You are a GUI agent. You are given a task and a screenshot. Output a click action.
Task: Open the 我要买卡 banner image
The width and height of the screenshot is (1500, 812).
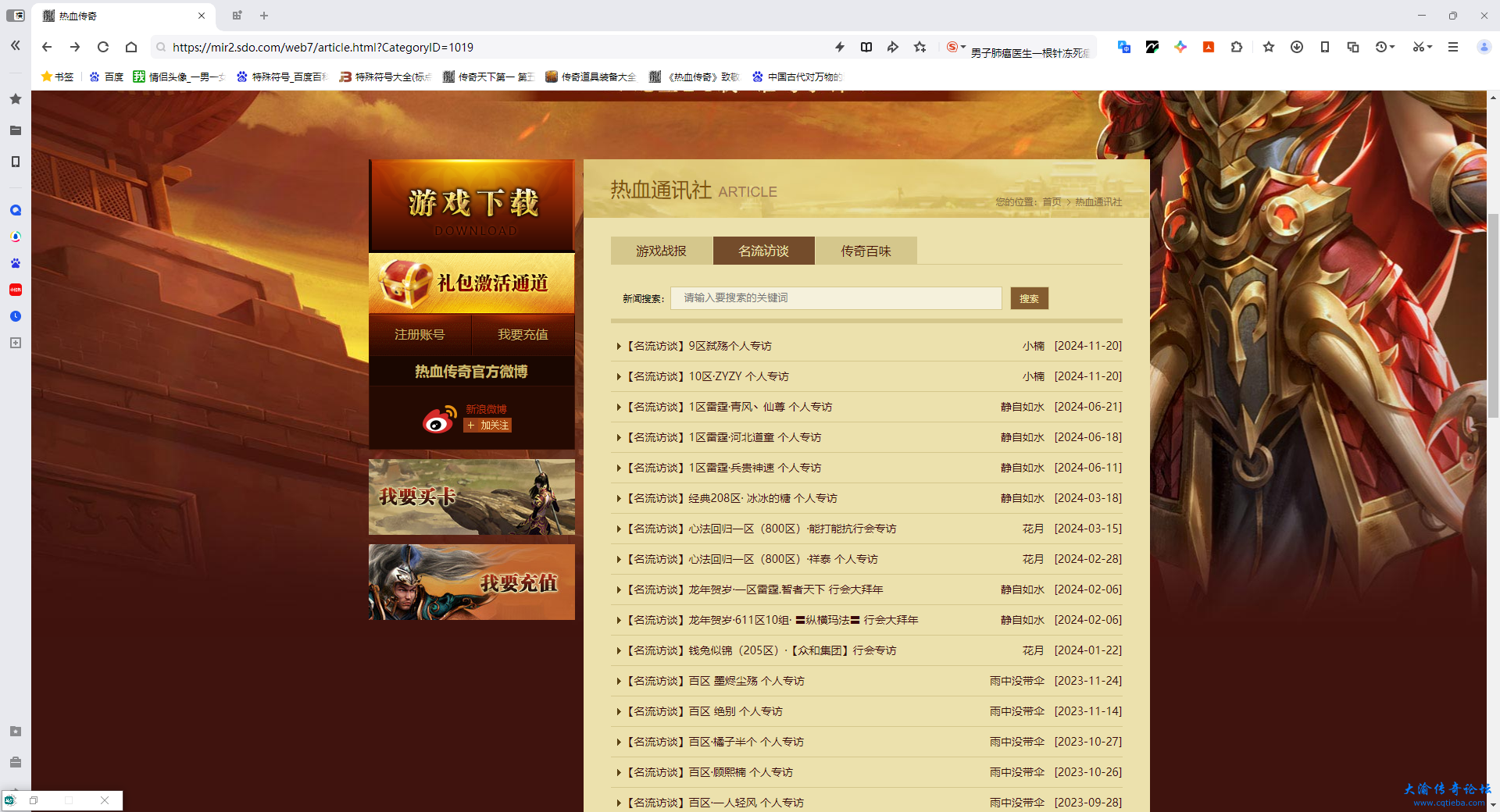point(472,497)
